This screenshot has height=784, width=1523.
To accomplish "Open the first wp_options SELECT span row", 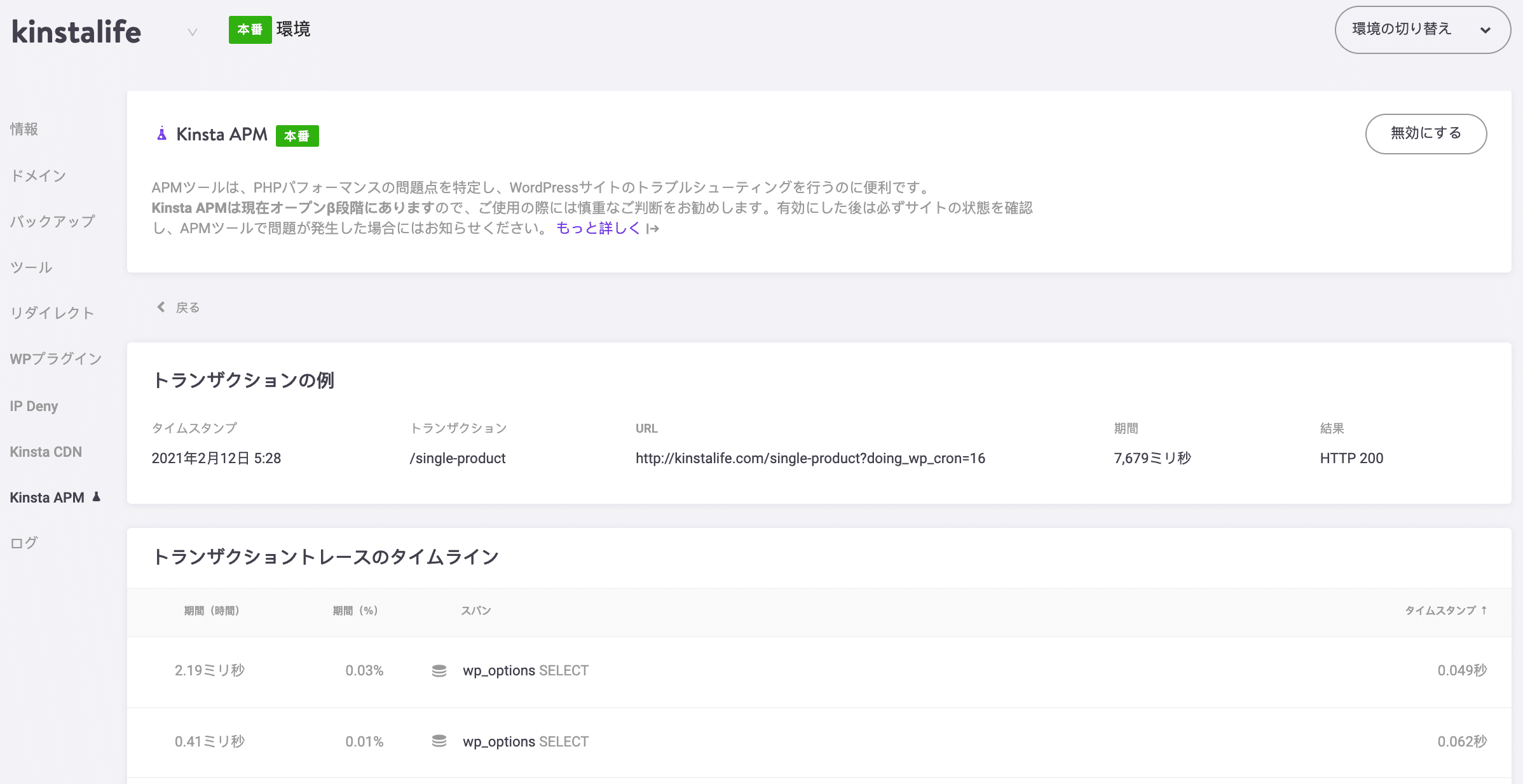I will 525,671.
